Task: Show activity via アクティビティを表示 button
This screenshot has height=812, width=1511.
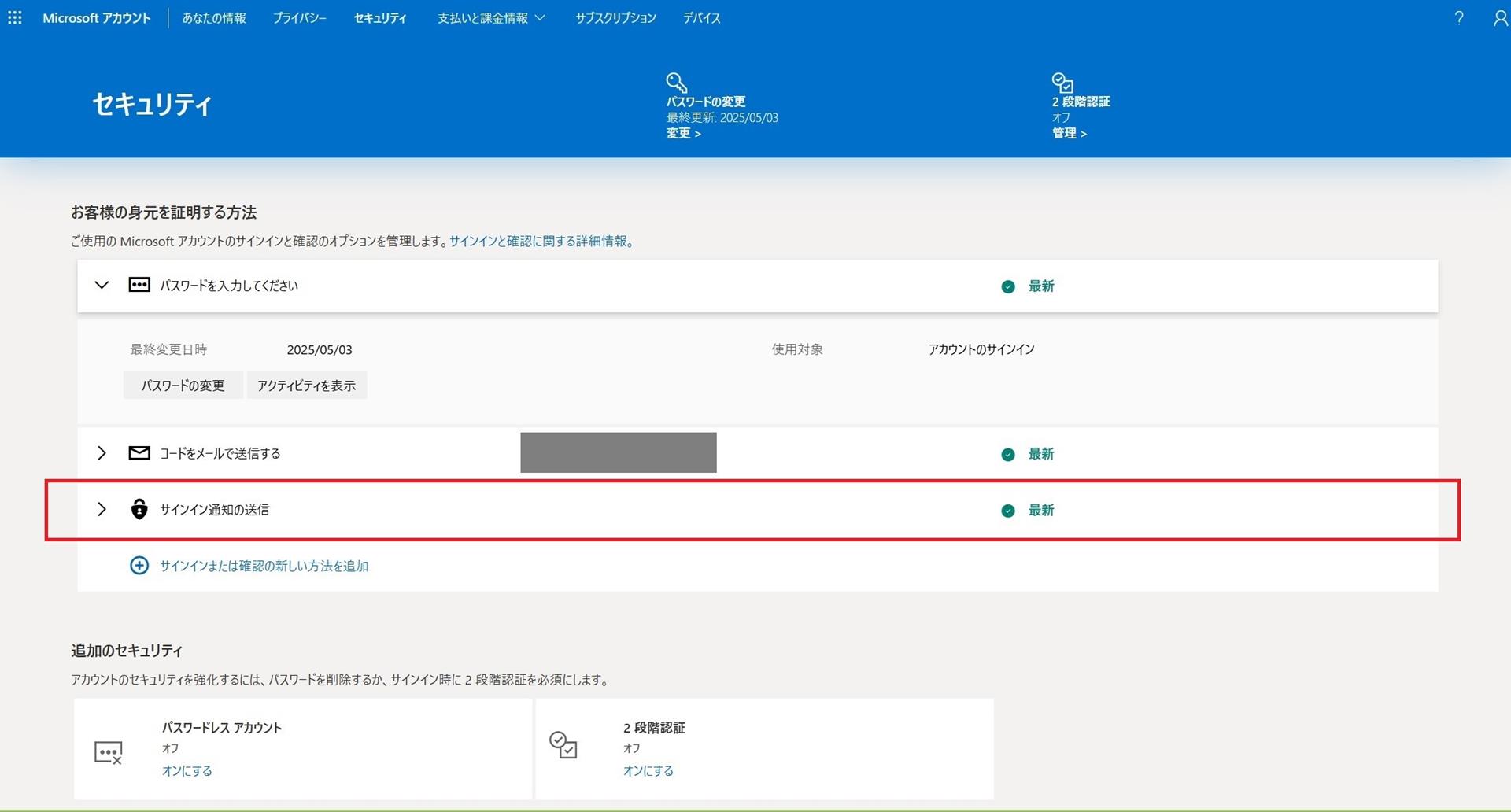Action: (307, 385)
